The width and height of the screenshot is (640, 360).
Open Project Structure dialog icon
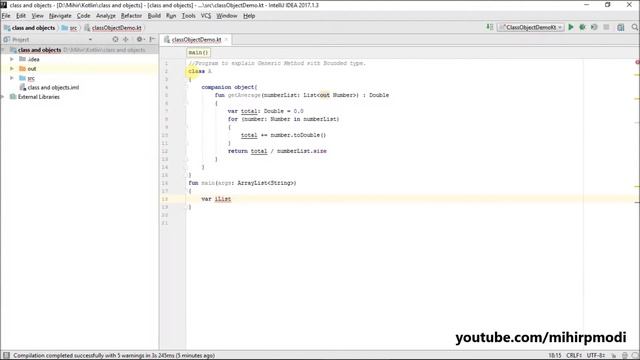pyautogui.click(x=620, y=27)
